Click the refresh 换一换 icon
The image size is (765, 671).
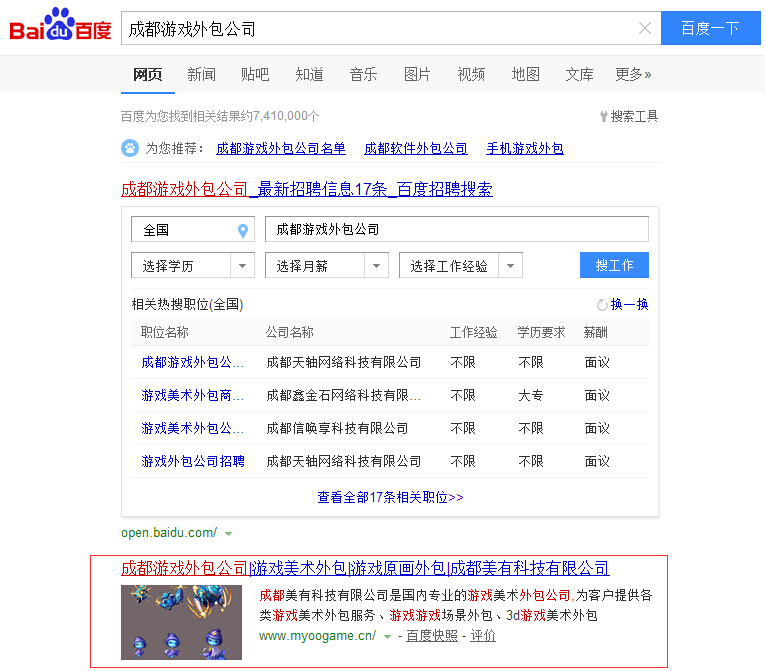pos(602,305)
